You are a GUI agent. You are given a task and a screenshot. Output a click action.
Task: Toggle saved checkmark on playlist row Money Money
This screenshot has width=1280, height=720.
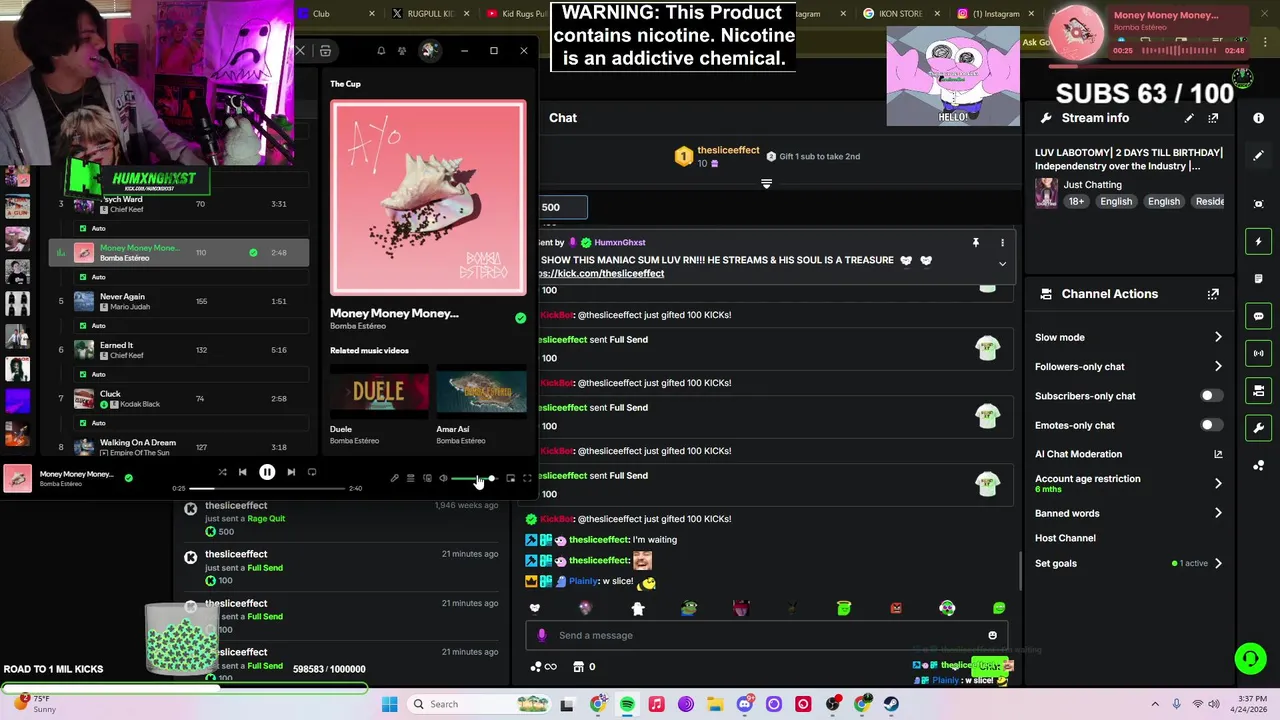(x=253, y=253)
